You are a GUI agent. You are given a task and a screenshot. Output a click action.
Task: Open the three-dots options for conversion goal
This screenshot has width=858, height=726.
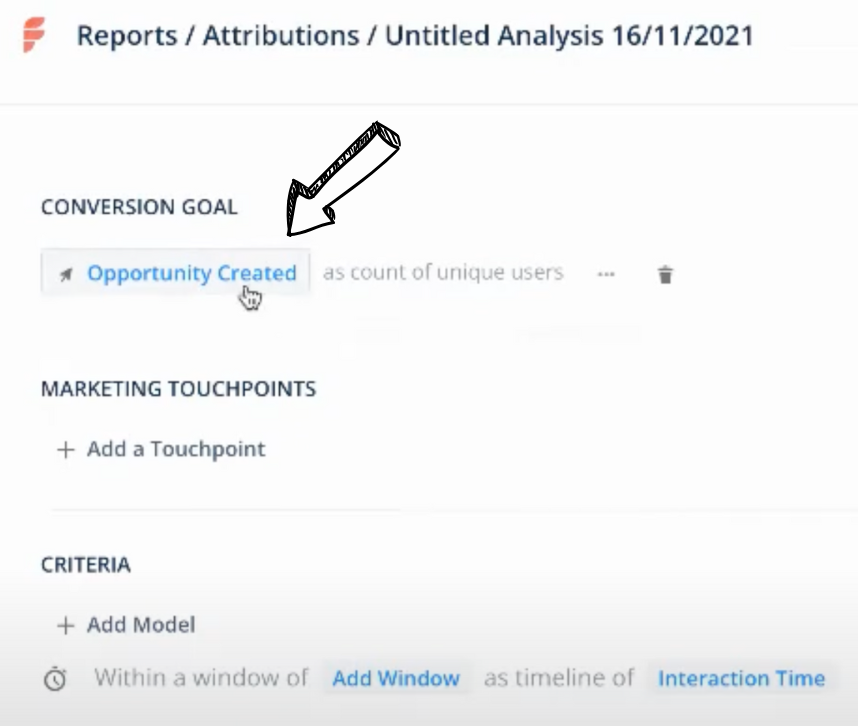[606, 274]
